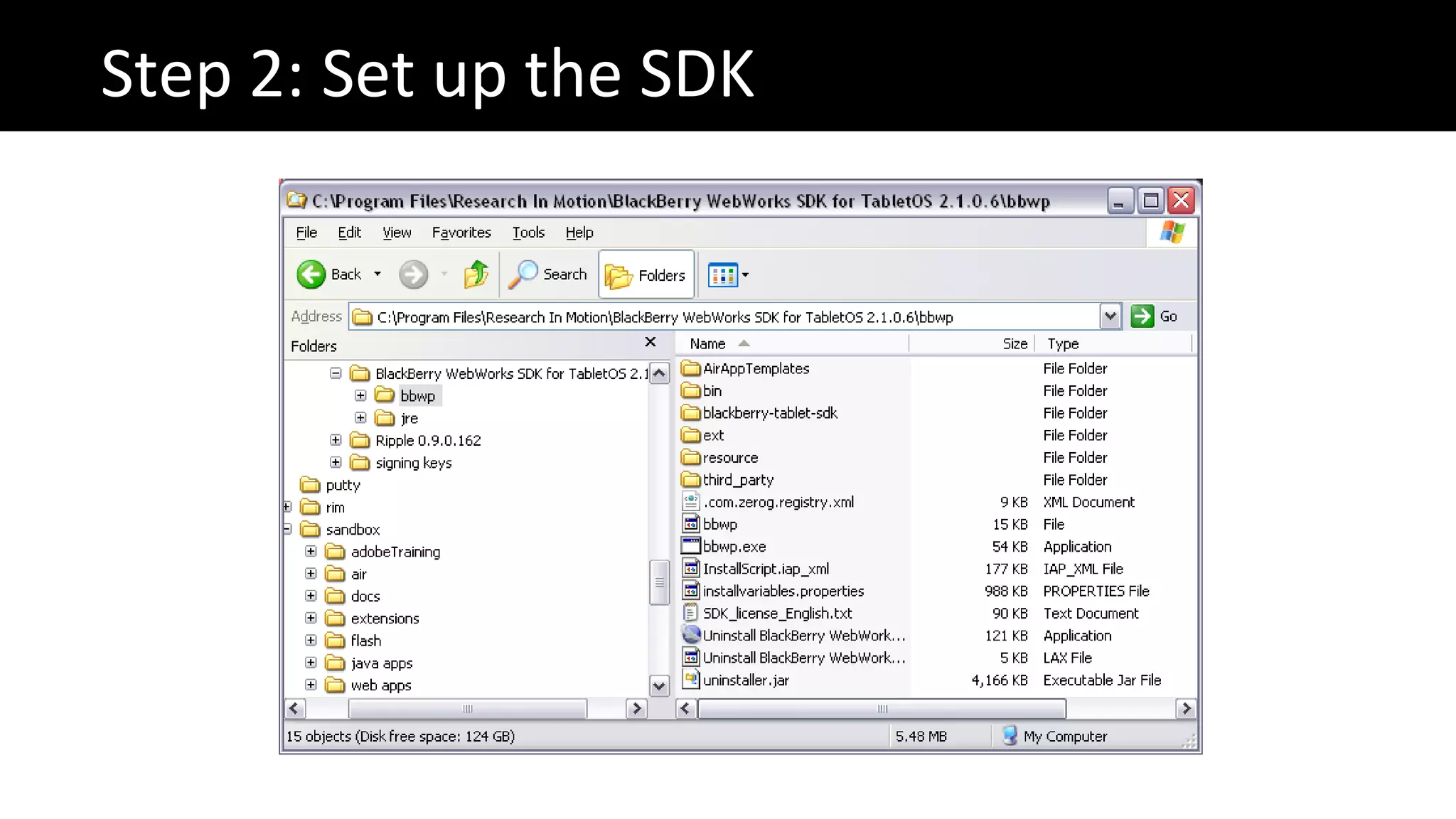Select the blackberry-tablet-sdk folder icon
1456x819 pixels.
[x=690, y=413]
